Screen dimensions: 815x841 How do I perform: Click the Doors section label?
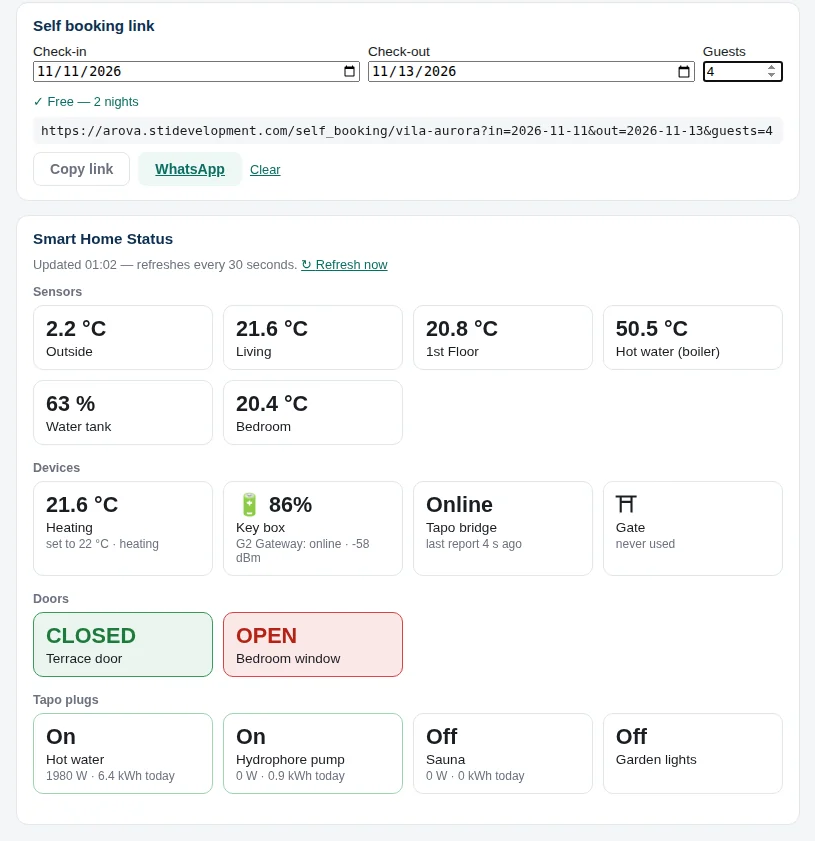coord(51,599)
